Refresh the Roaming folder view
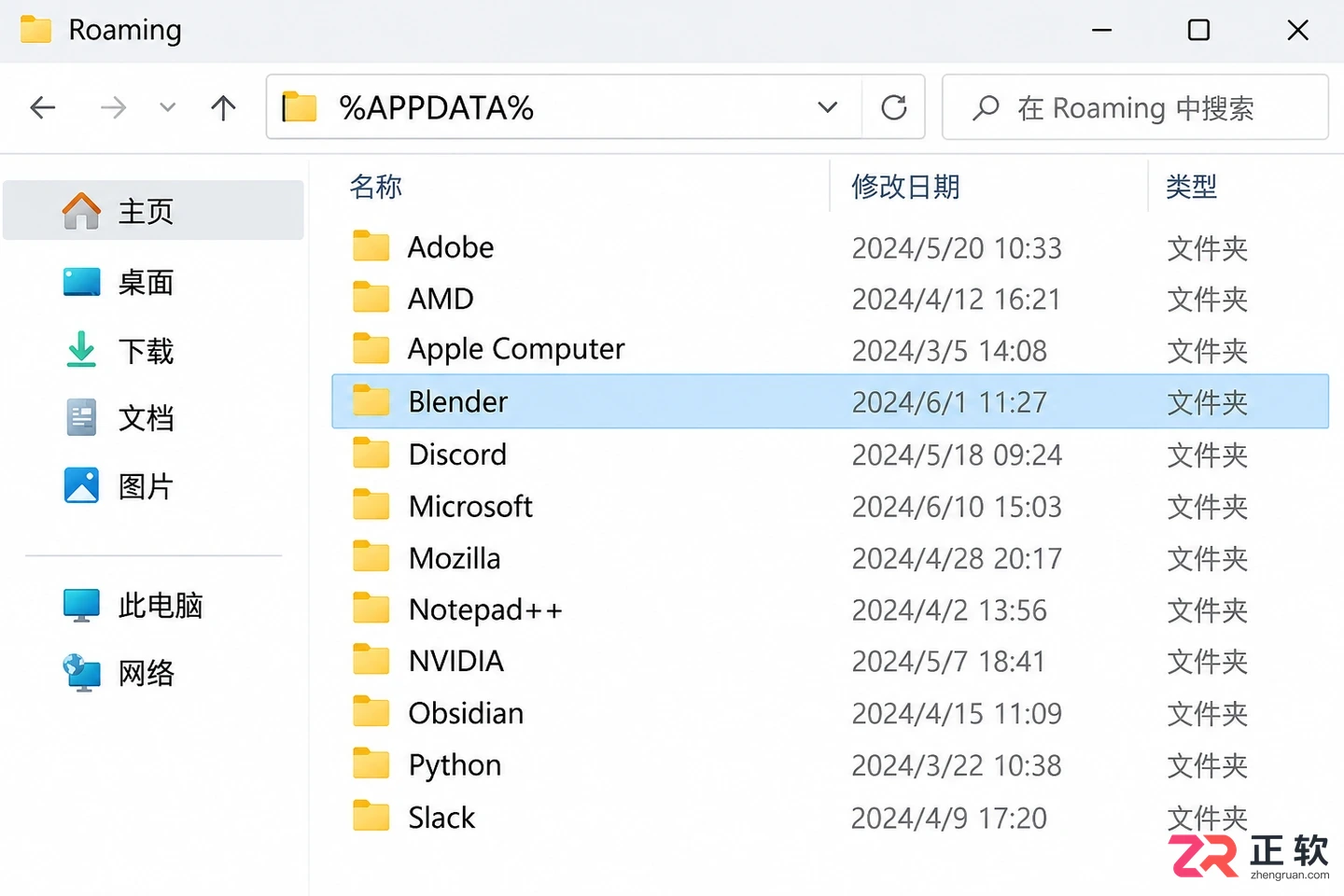The width and height of the screenshot is (1344, 896). [x=894, y=107]
